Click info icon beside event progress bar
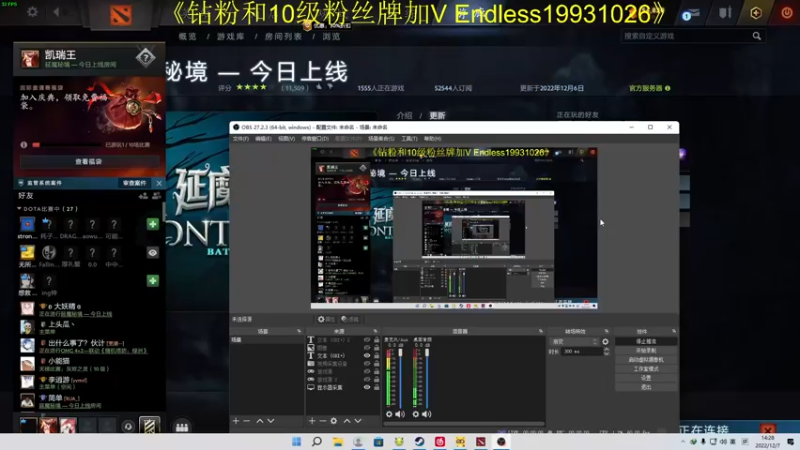Viewport: 800px width, 450px height. pyautogui.click(x=23, y=145)
